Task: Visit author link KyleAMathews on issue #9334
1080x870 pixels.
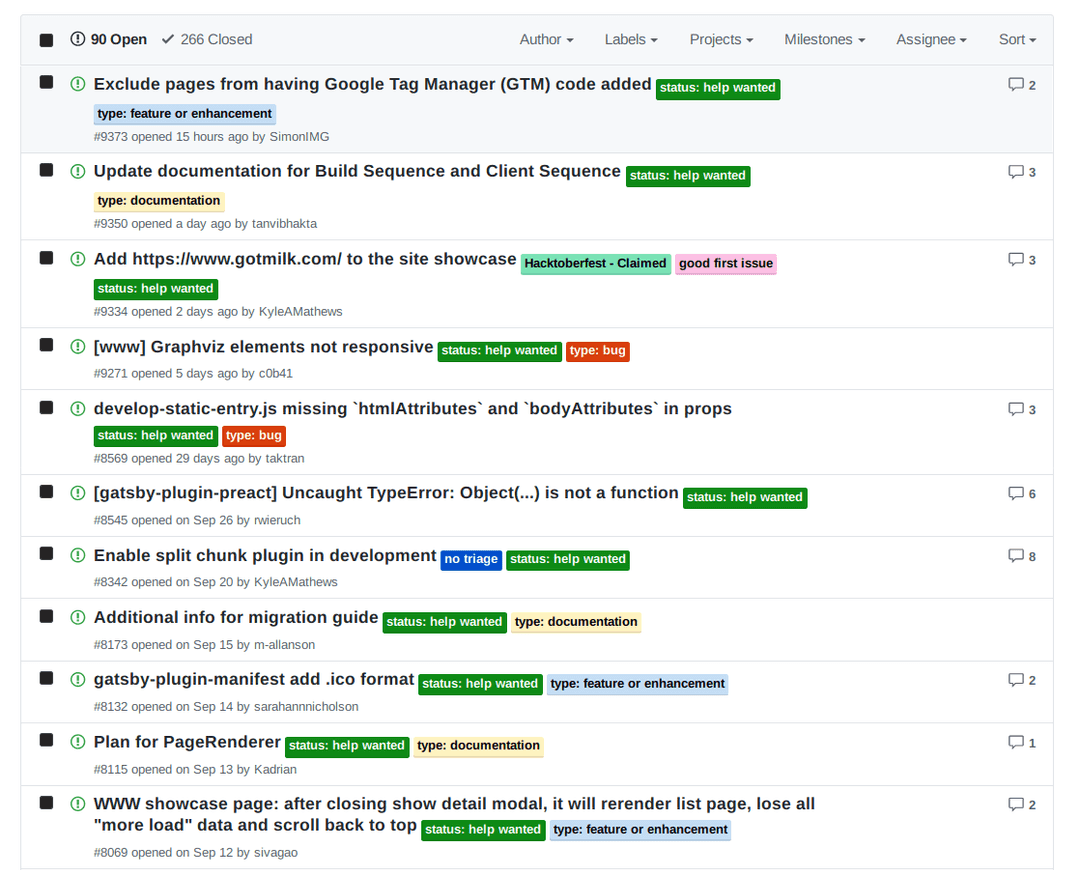Action: click(300, 312)
